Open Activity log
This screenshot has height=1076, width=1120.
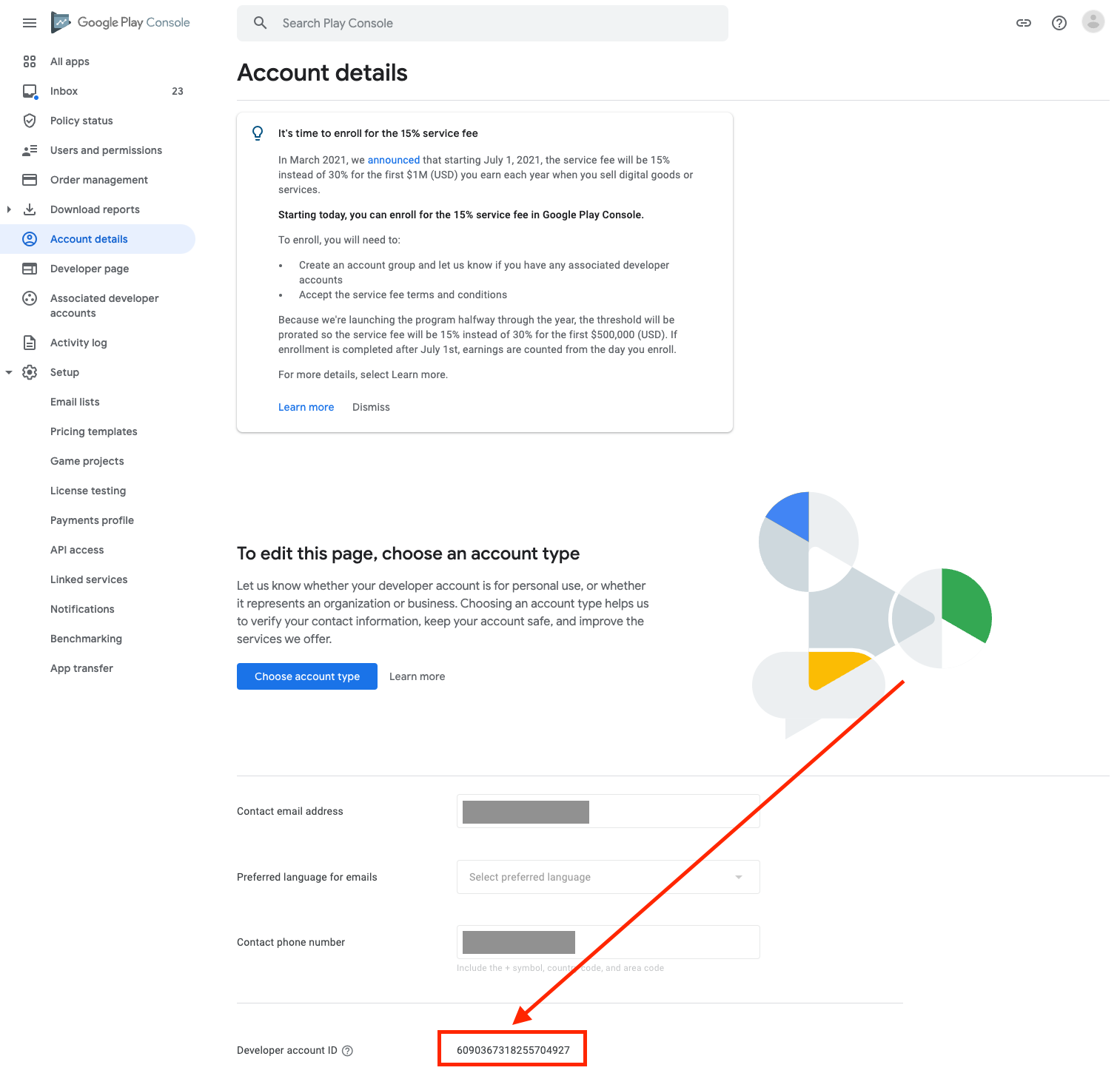pyautogui.click(x=78, y=343)
